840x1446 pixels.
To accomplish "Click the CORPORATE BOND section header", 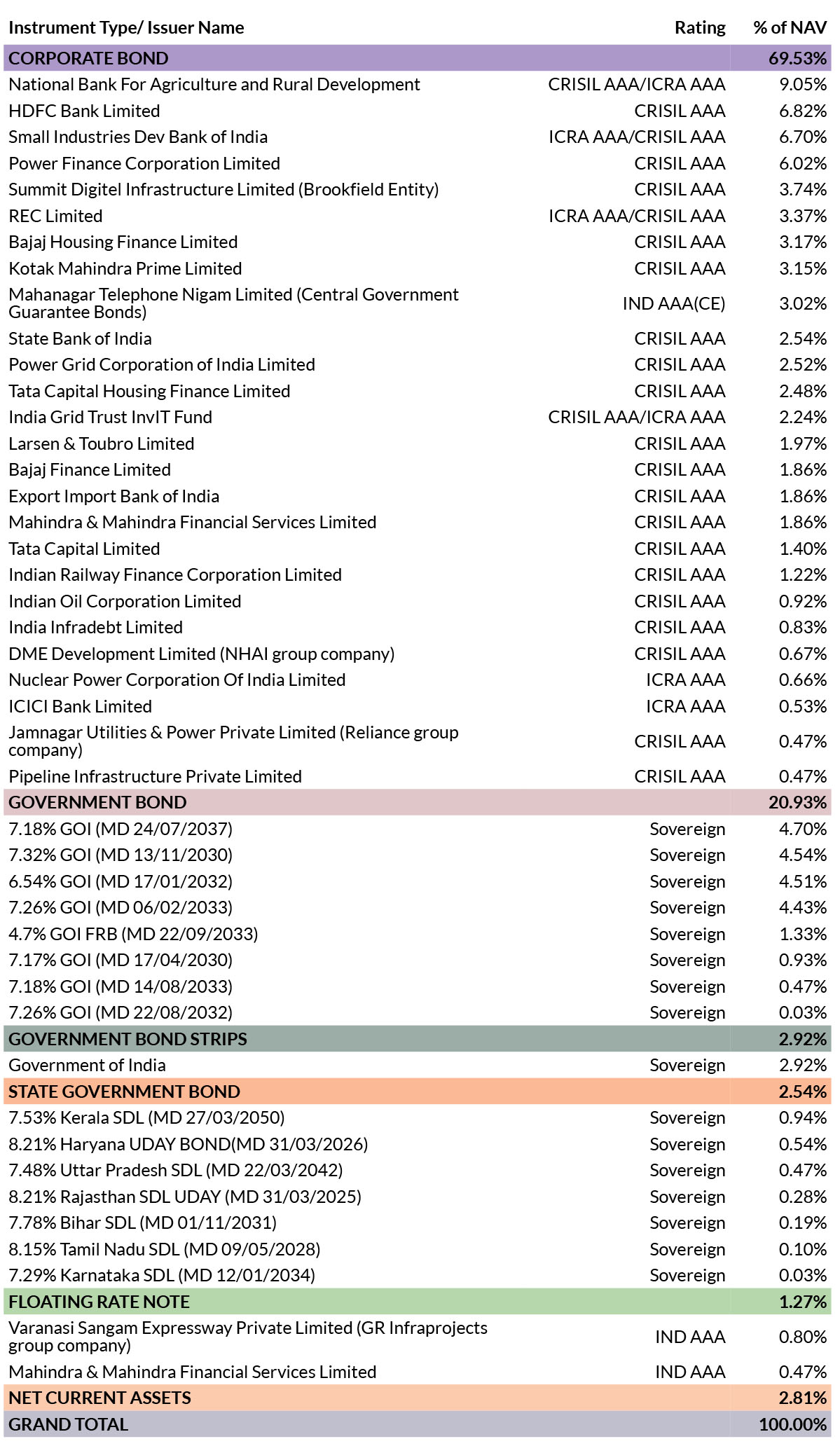I will click(418, 58).
